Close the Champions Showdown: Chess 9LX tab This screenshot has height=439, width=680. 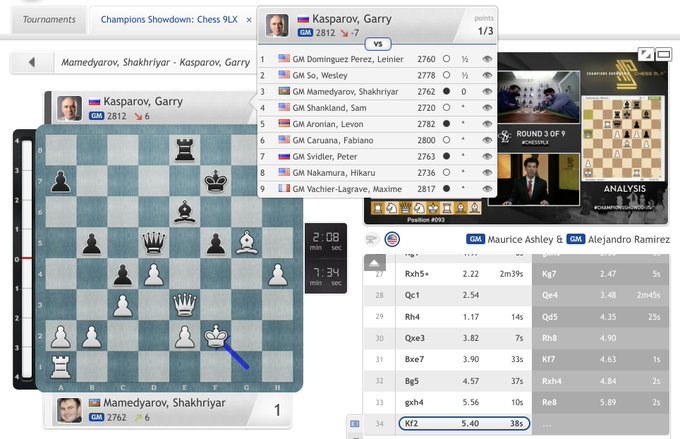point(249,20)
